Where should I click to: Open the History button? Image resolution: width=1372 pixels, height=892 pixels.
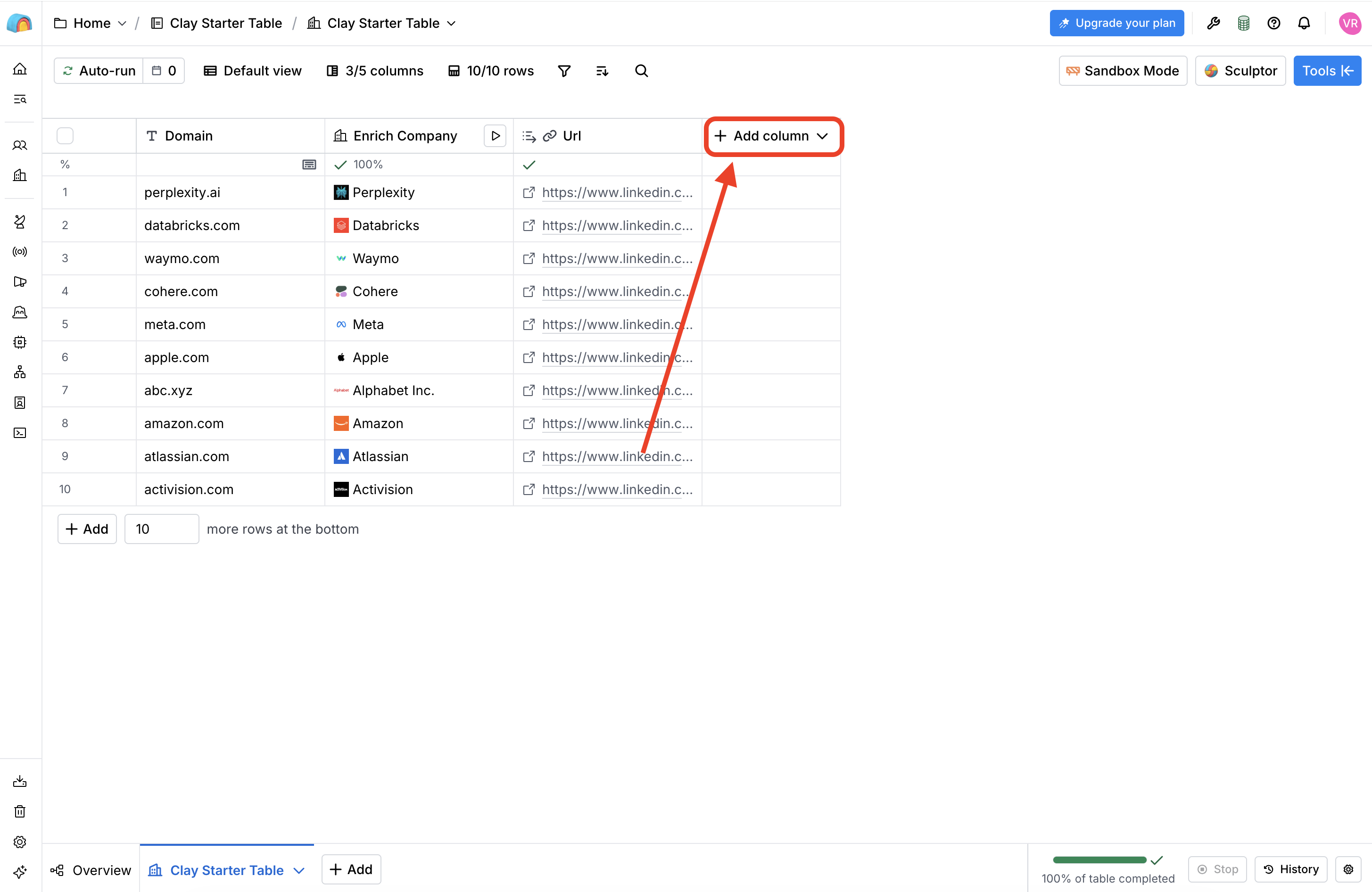(1291, 869)
